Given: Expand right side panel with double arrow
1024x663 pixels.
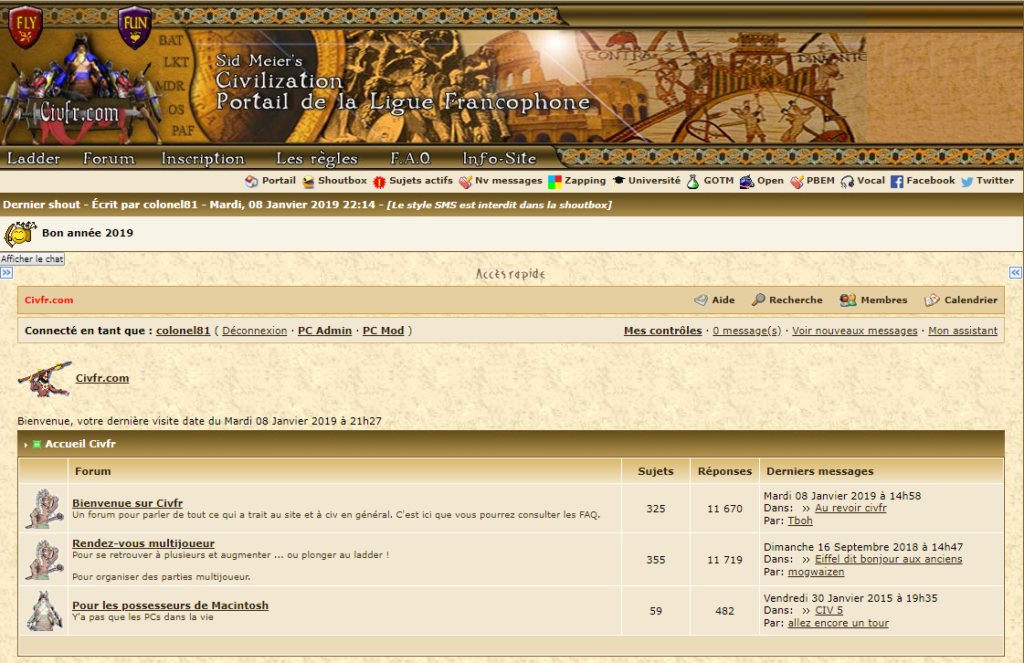Looking at the screenshot, I should coord(1016,272).
